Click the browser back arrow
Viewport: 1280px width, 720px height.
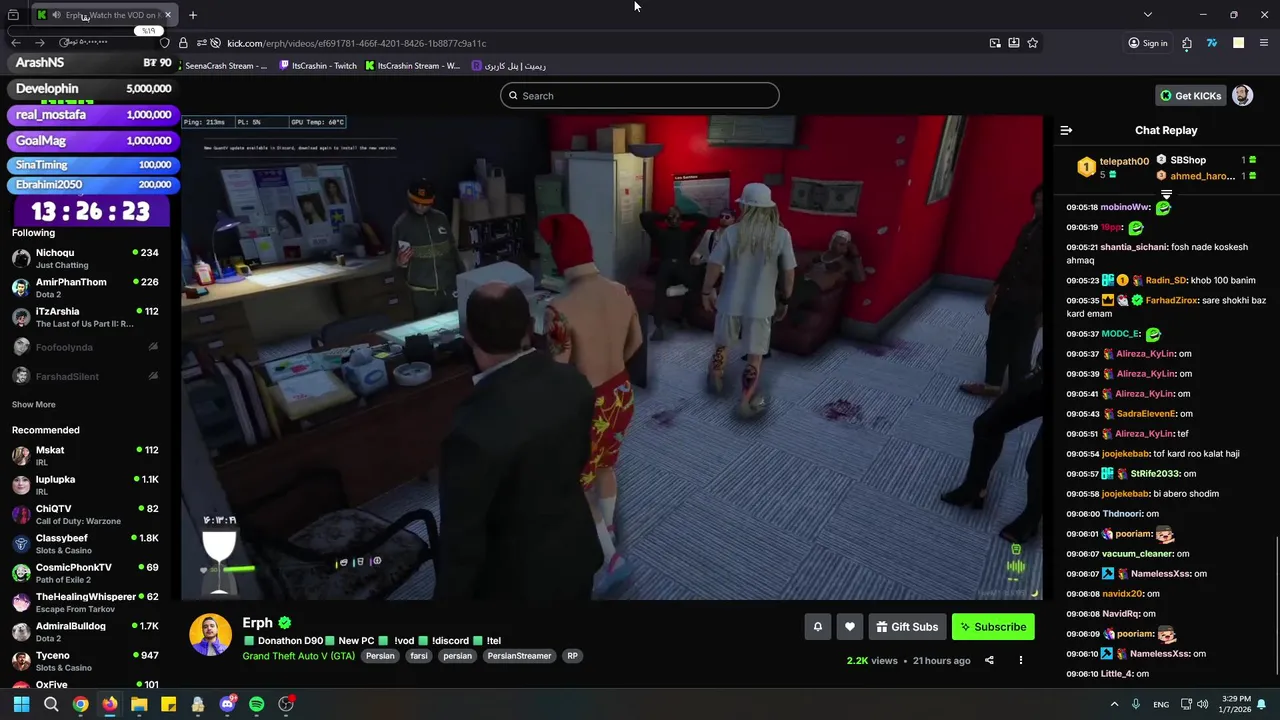(15, 43)
